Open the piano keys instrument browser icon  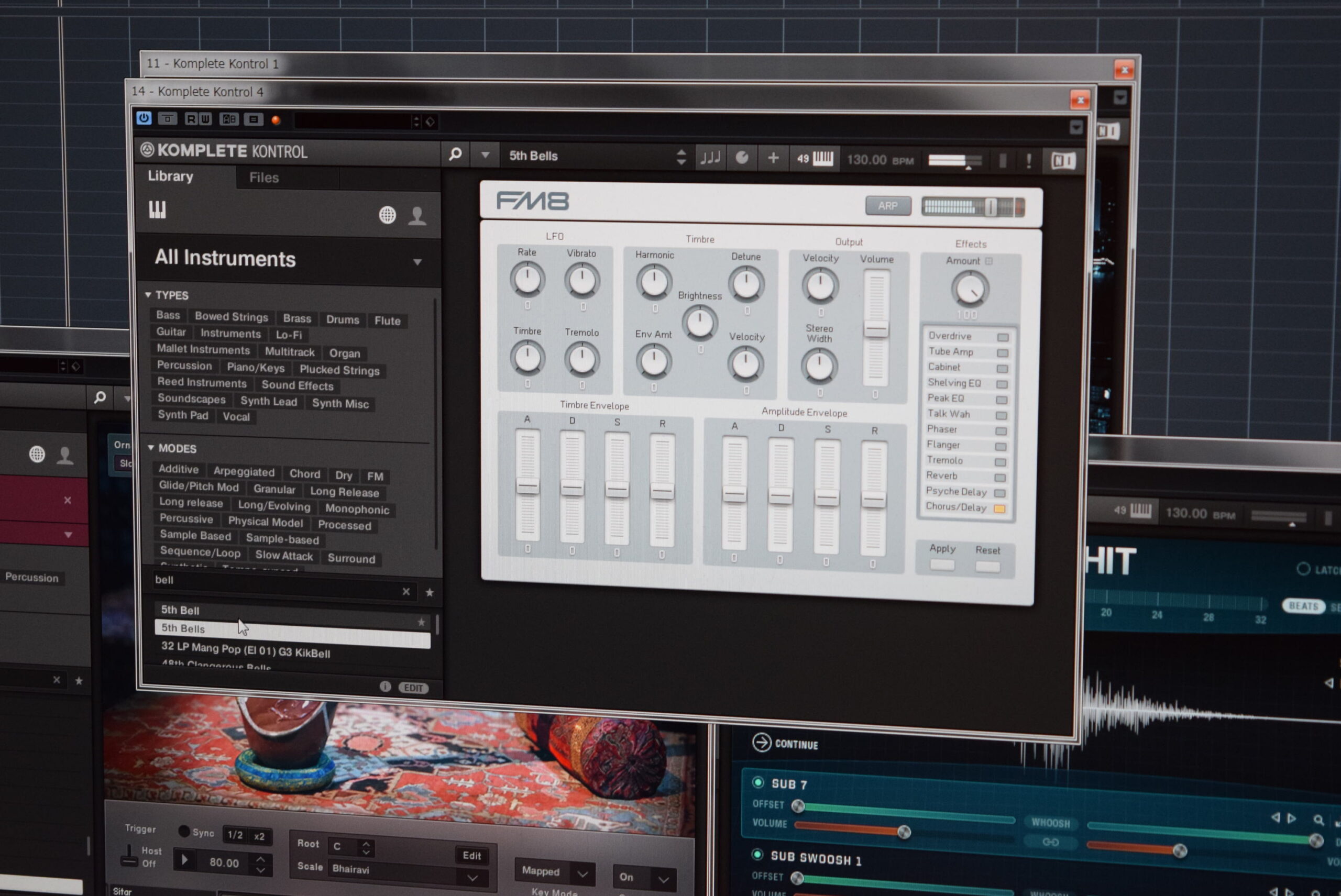(157, 209)
